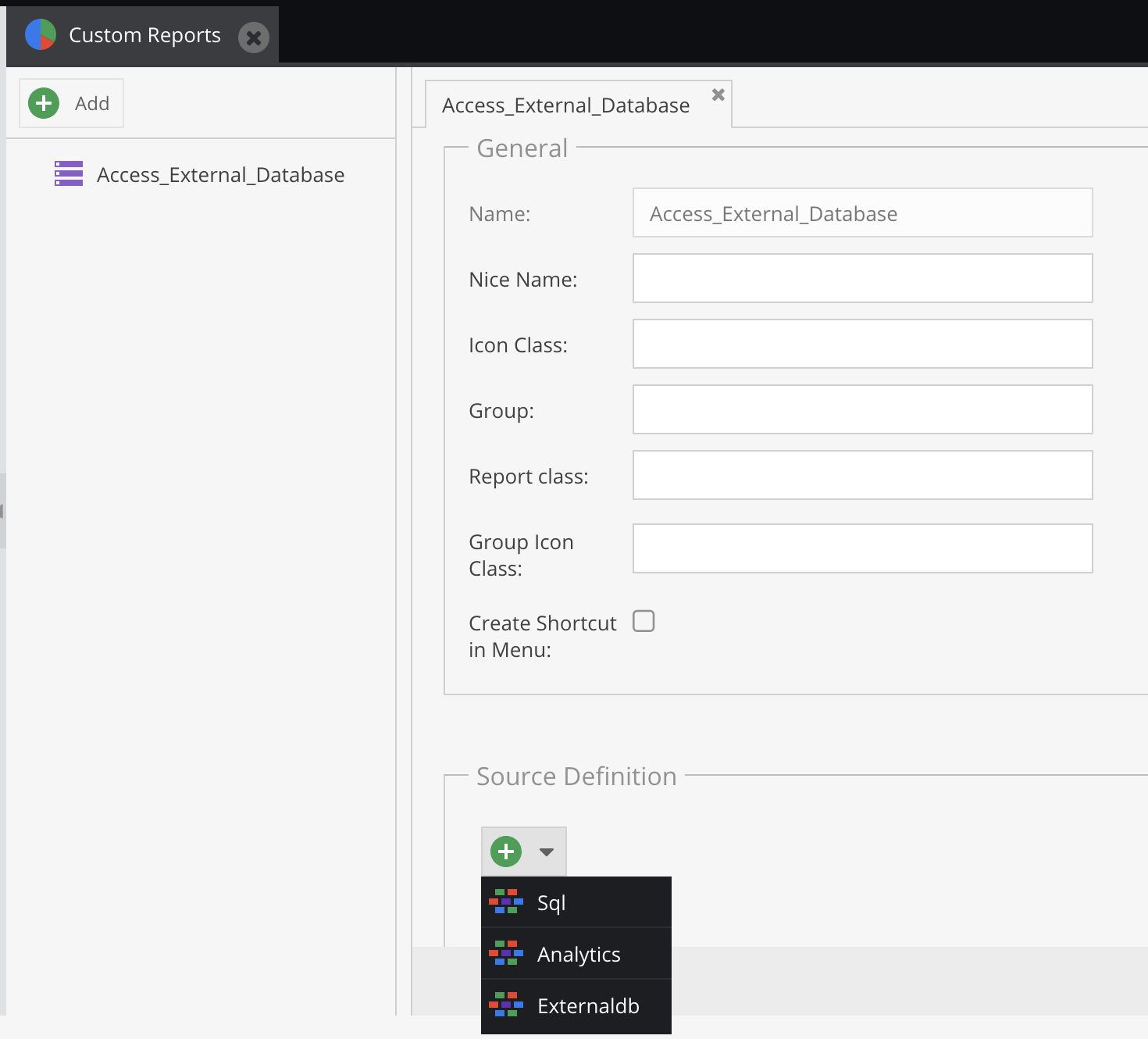The width and height of the screenshot is (1148, 1039).
Task: Click into the Group text field
Action: pos(862,409)
